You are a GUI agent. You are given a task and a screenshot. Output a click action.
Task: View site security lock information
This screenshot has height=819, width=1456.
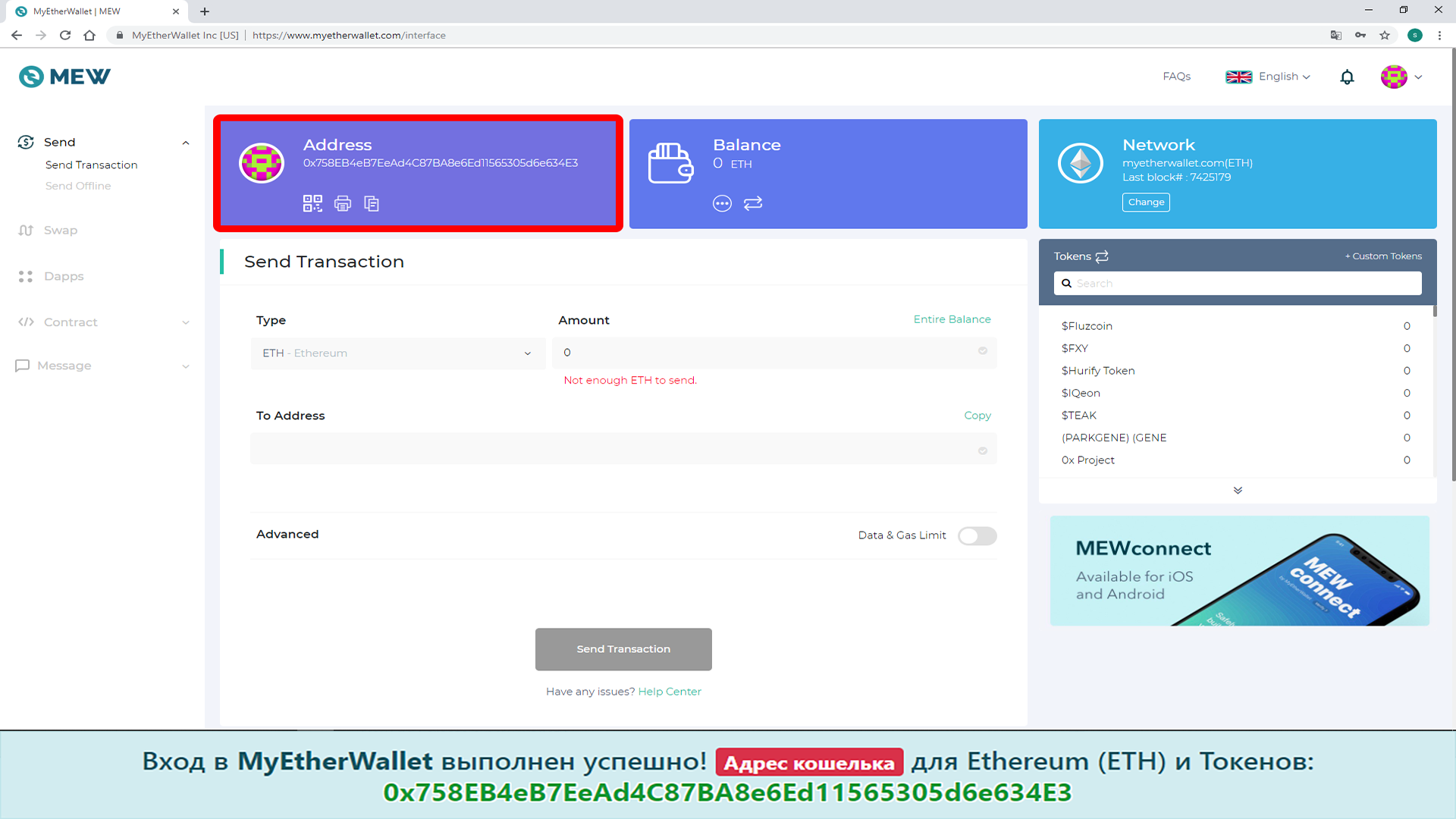click(120, 35)
